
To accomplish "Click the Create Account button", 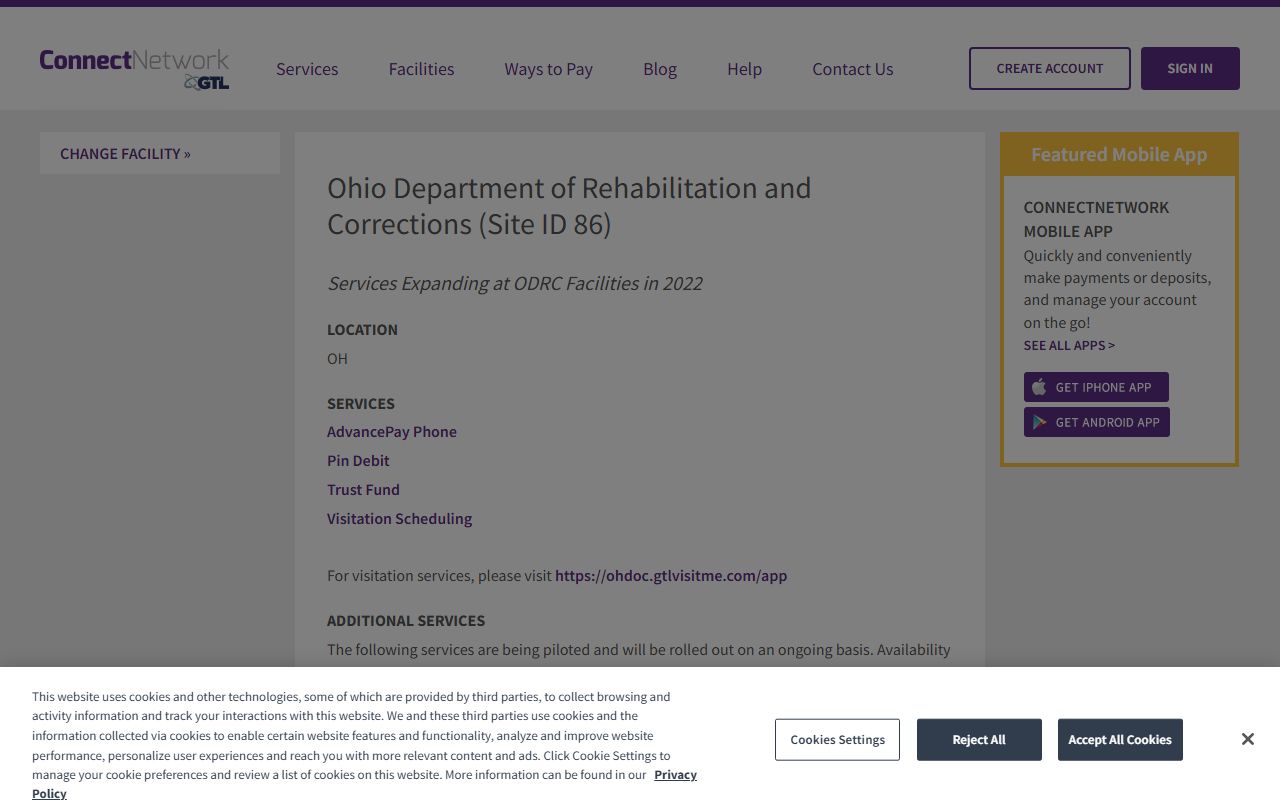I will tap(1050, 68).
